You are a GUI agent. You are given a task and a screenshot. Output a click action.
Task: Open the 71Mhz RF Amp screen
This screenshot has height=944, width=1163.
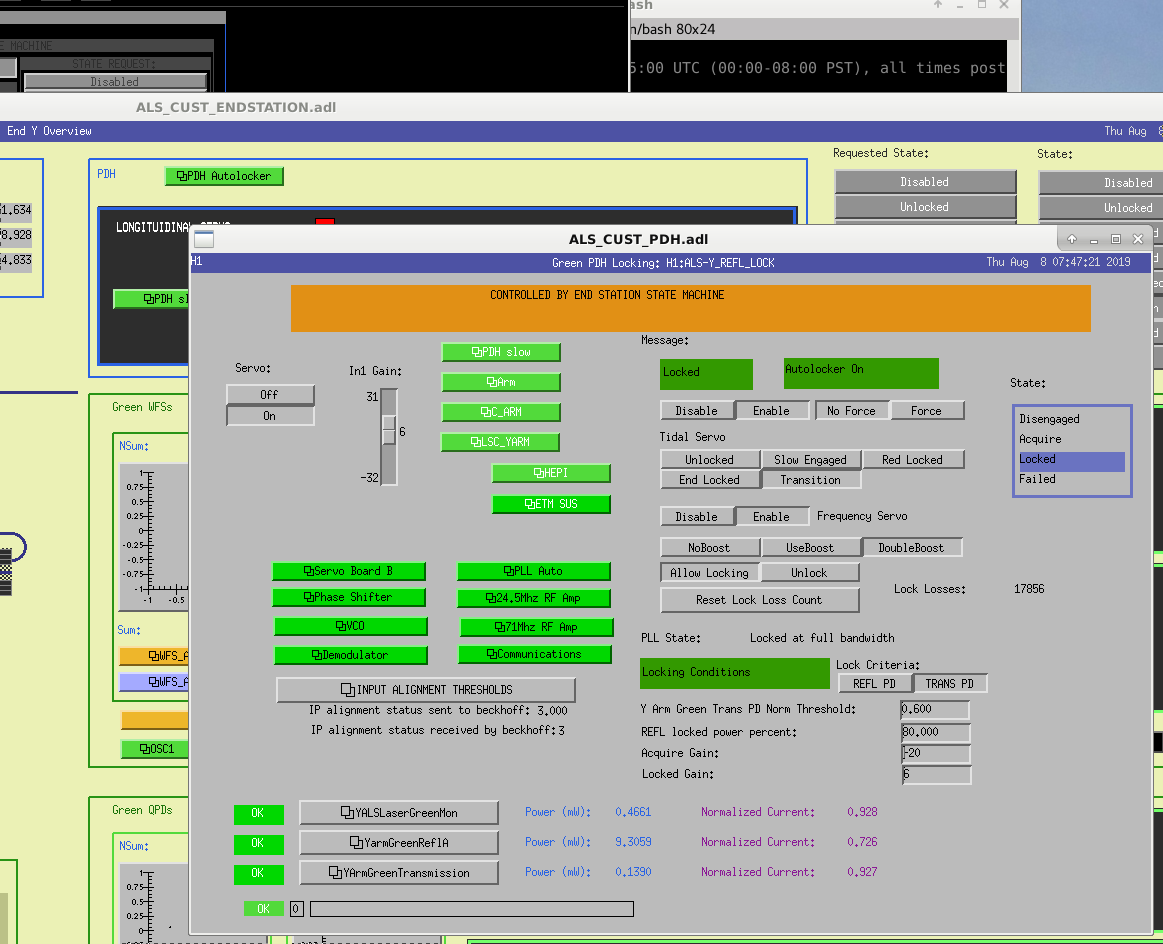[x=537, y=627]
